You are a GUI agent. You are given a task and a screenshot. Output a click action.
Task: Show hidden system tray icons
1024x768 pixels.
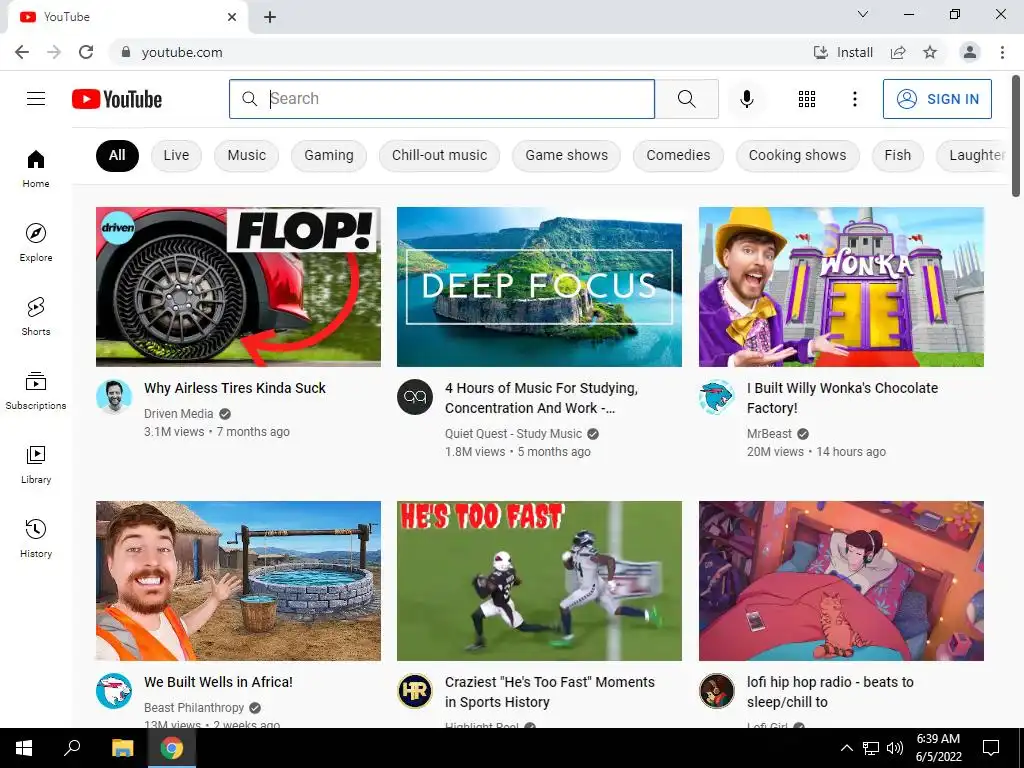(x=846, y=748)
